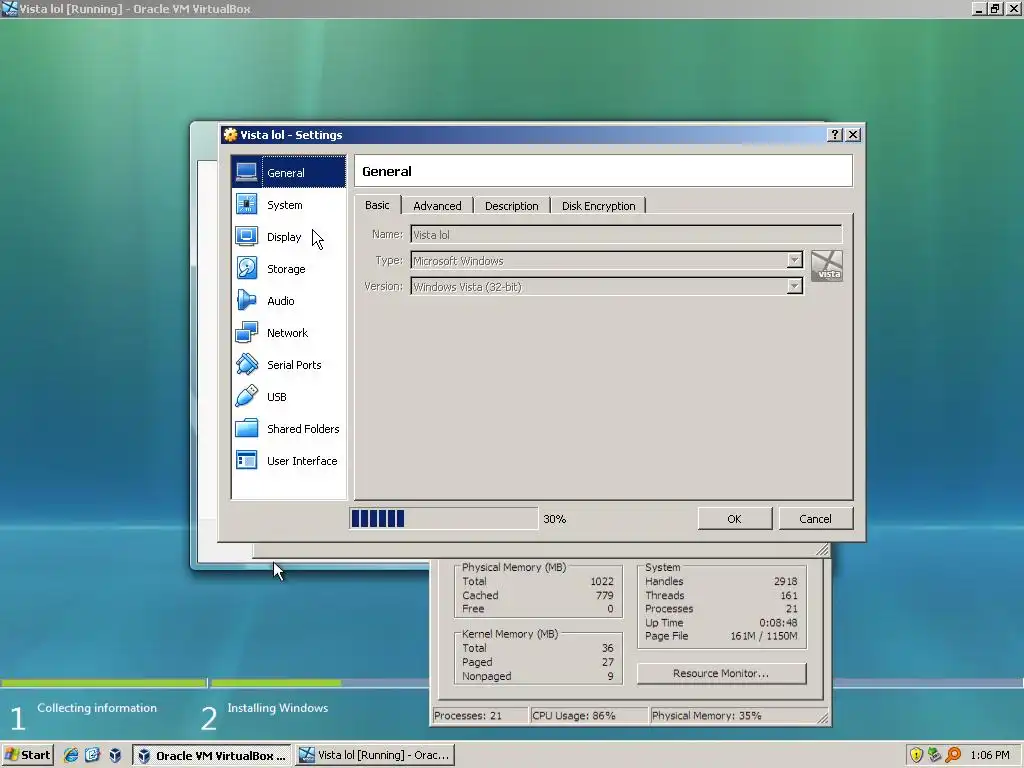Click the VirtualBox quick launch icon
The image size is (1024, 768).
point(115,755)
